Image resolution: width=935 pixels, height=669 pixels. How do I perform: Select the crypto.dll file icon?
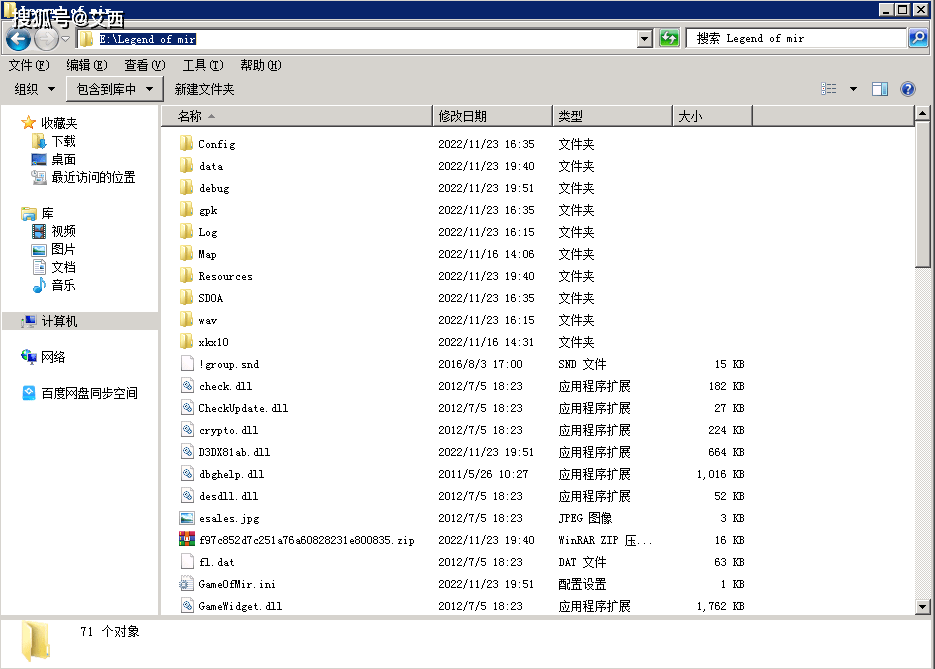click(187, 430)
